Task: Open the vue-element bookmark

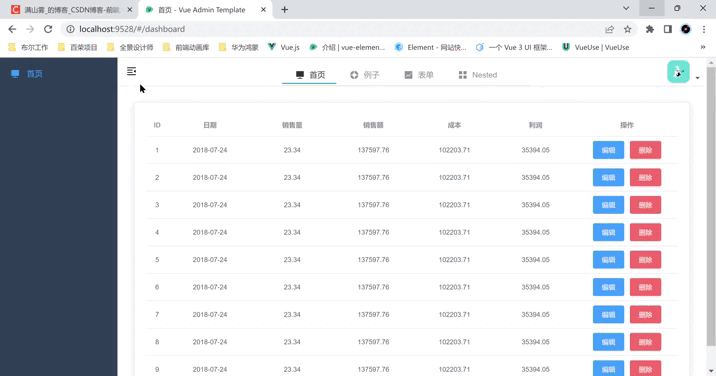Action: [x=347, y=48]
